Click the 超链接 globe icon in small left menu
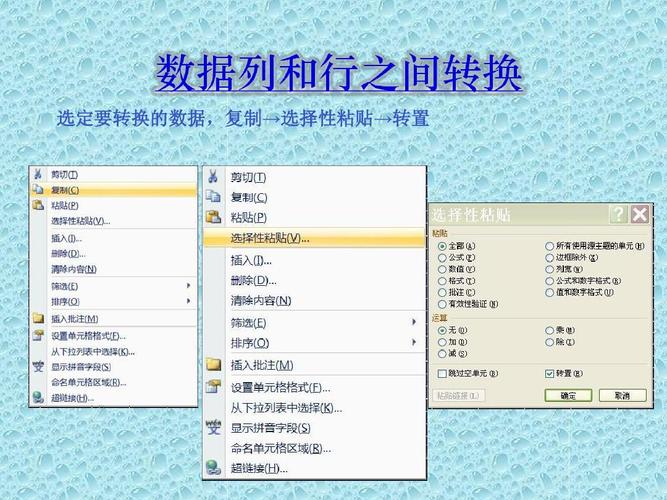The image size is (667, 500). tap(38, 397)
